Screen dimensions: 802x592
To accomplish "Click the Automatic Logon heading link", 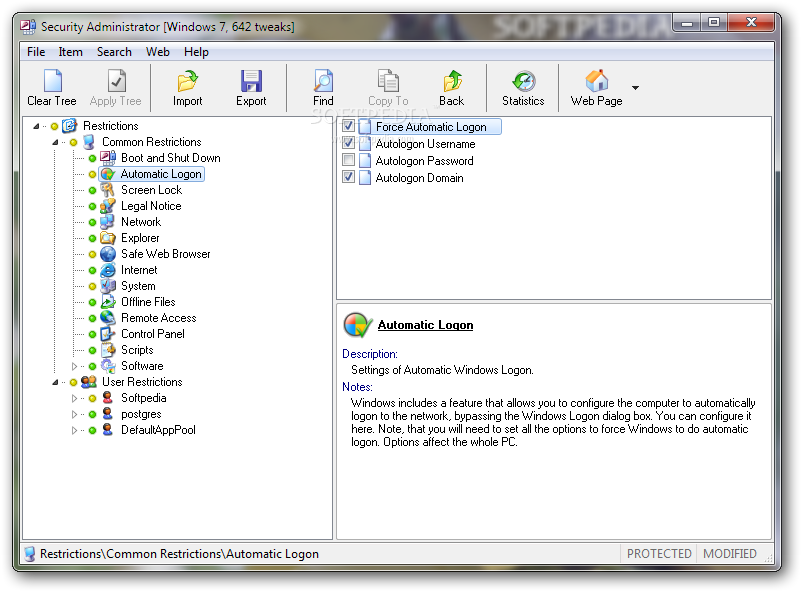I will click(x=426, y=325).
